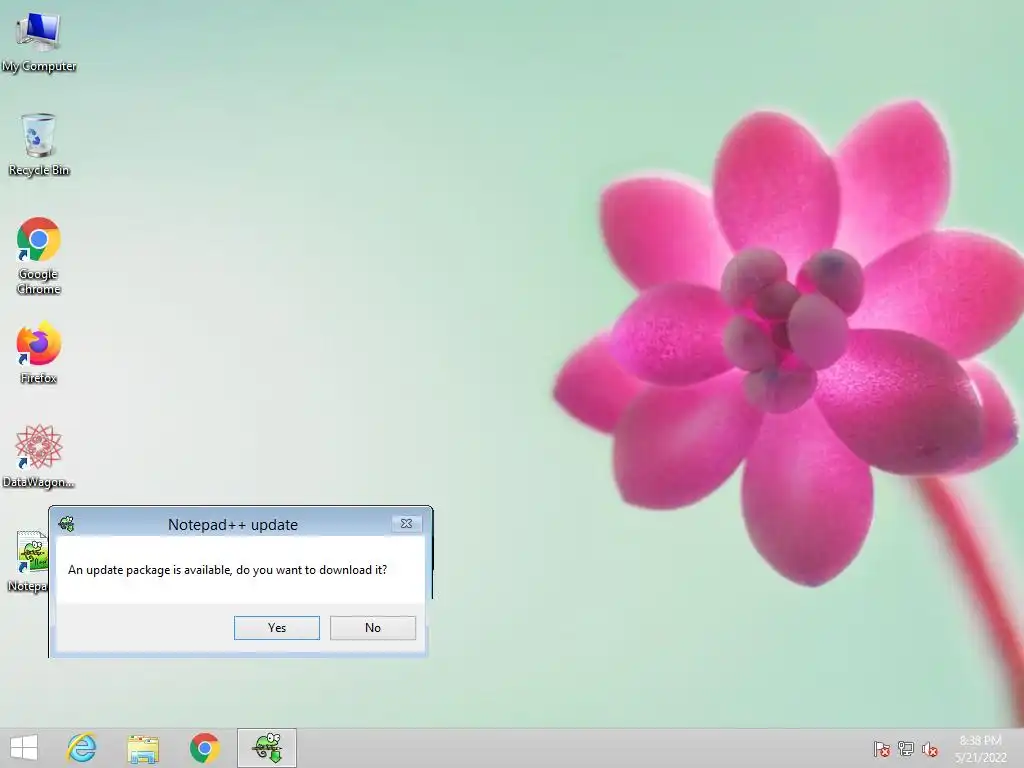Click Yes to download the update
The width and height of the screenshot is (1024, 768).
tap(277, 628)
